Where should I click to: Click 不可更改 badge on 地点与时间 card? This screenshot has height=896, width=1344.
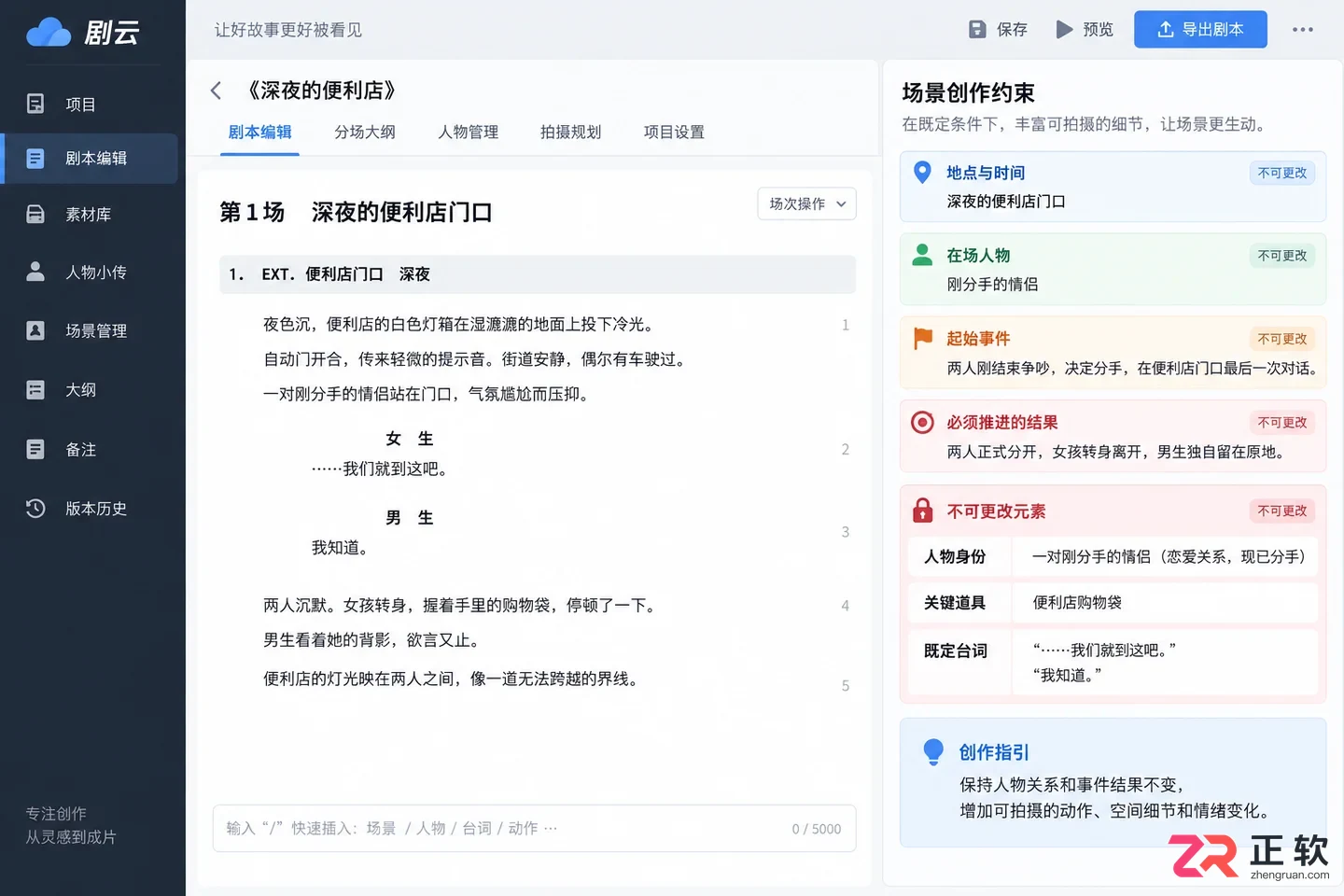(1281, 173)
